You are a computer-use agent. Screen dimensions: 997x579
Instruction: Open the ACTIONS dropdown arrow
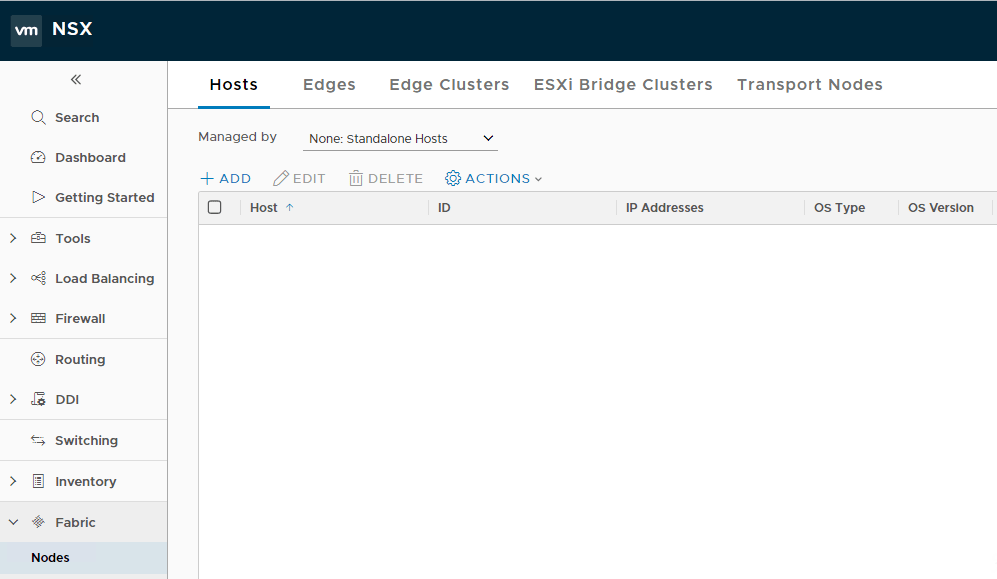[539, 179]
